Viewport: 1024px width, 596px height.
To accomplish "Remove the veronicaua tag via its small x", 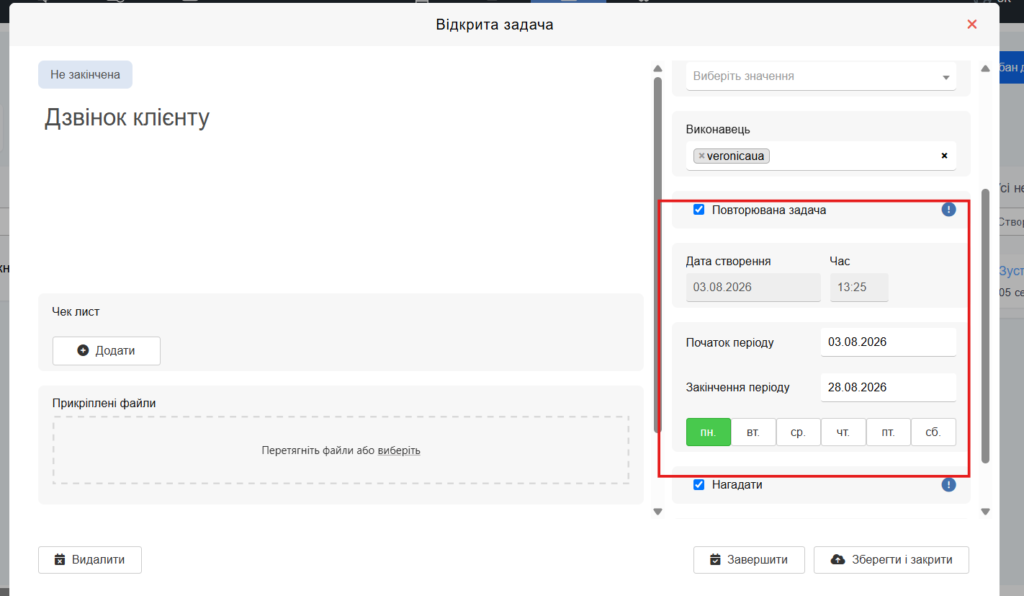I will pyautogui.click(x=701, y=156).
